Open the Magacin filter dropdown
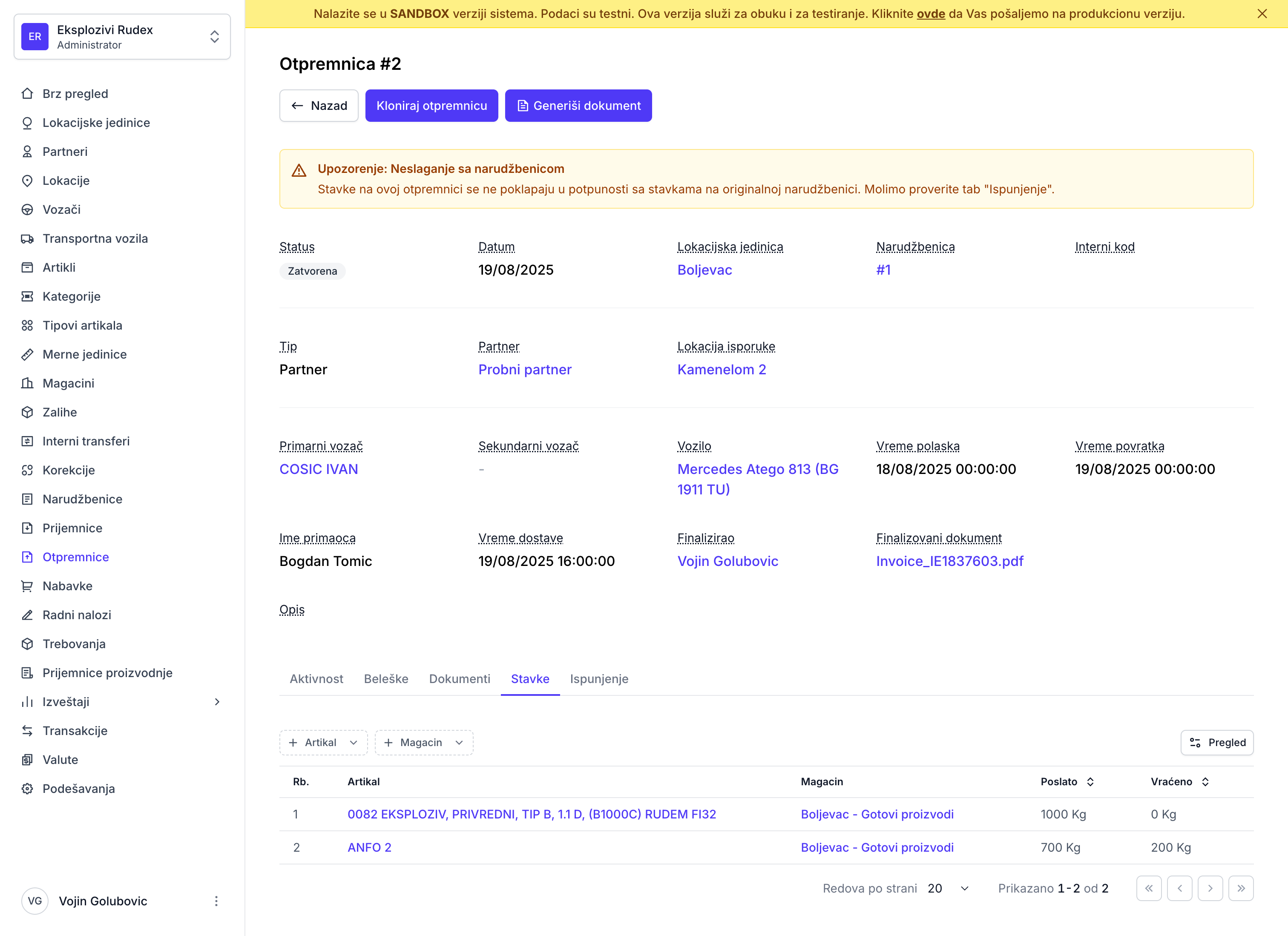Viewport: 1288px width, 936px height. click(x=424, y=742)
